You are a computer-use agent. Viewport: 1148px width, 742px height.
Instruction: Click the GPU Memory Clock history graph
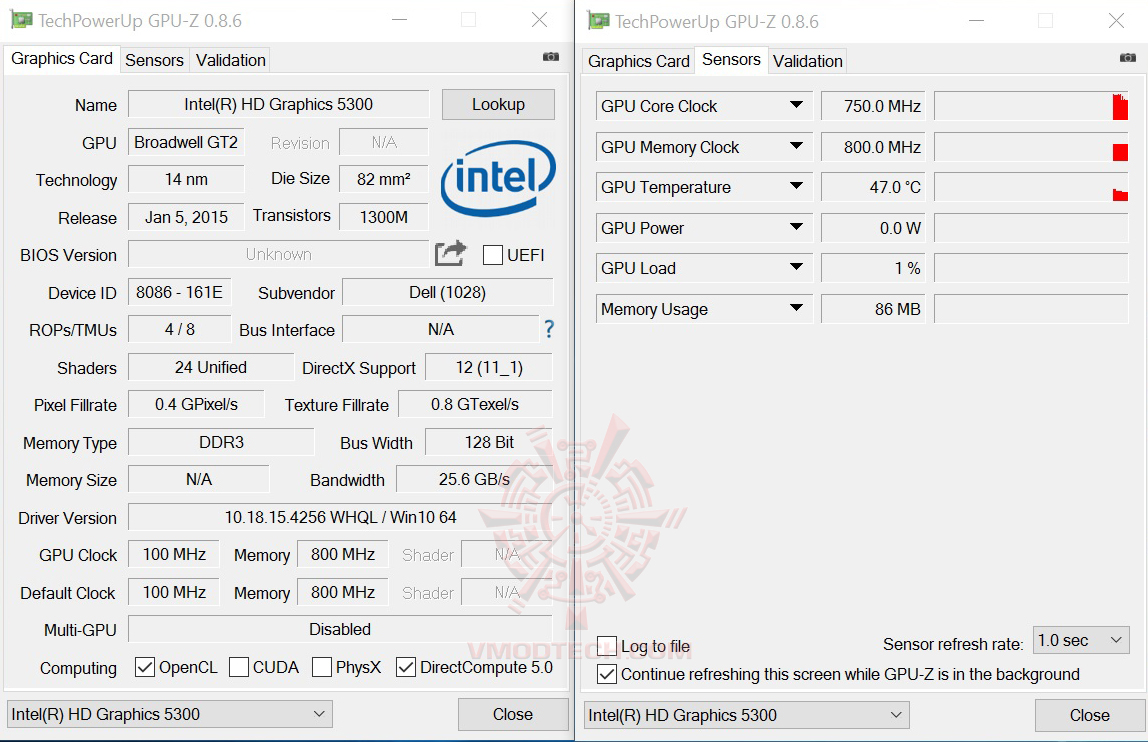click(1032, 146)
